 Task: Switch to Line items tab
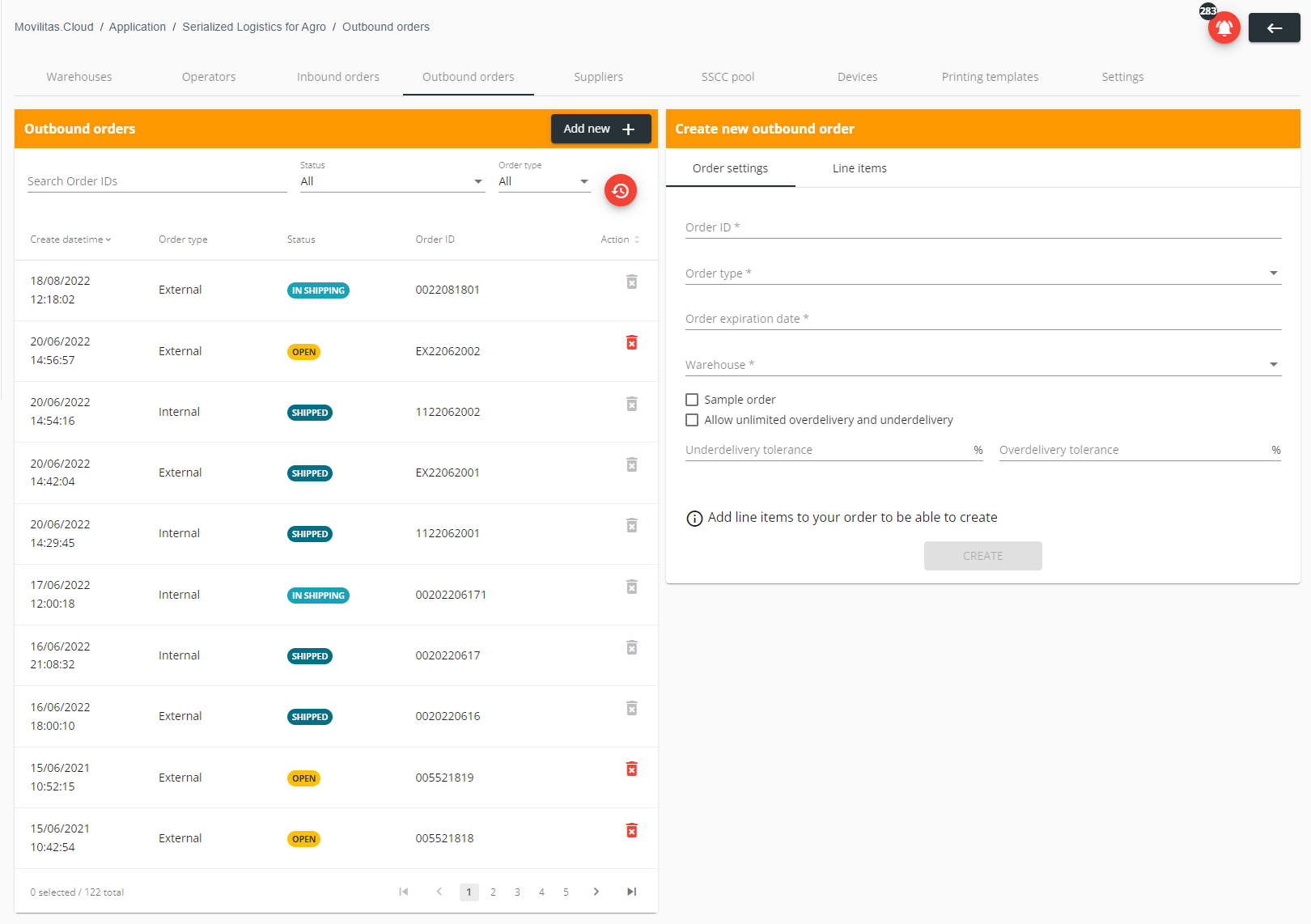tap(859, 168)
